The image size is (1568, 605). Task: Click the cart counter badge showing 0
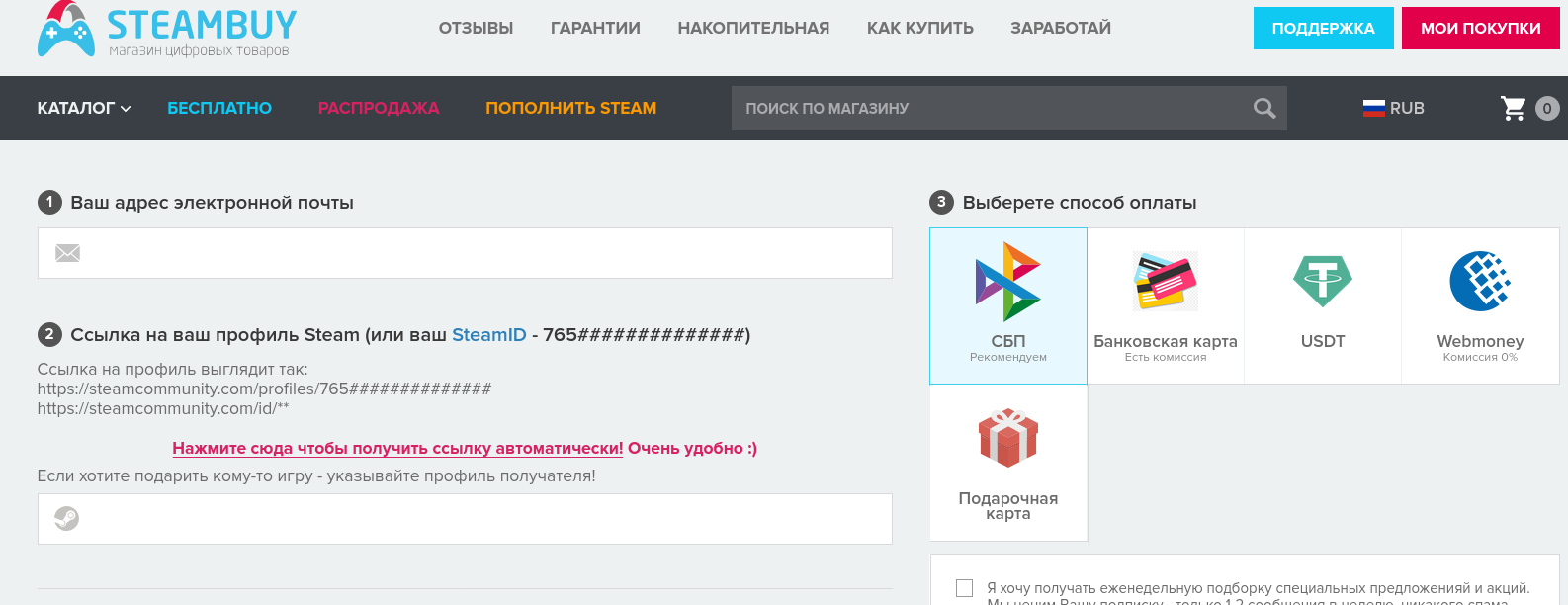[x=1548, y=108]
